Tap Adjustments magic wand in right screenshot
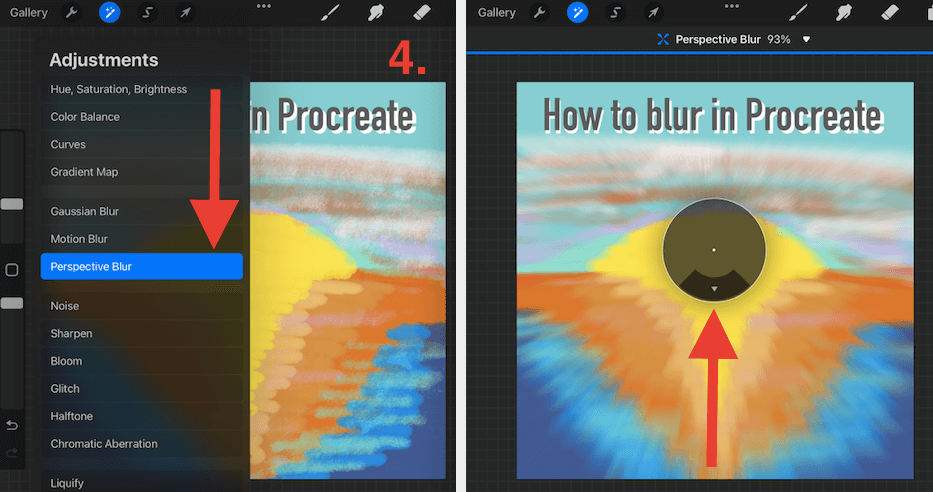 (x=577, y=12)
